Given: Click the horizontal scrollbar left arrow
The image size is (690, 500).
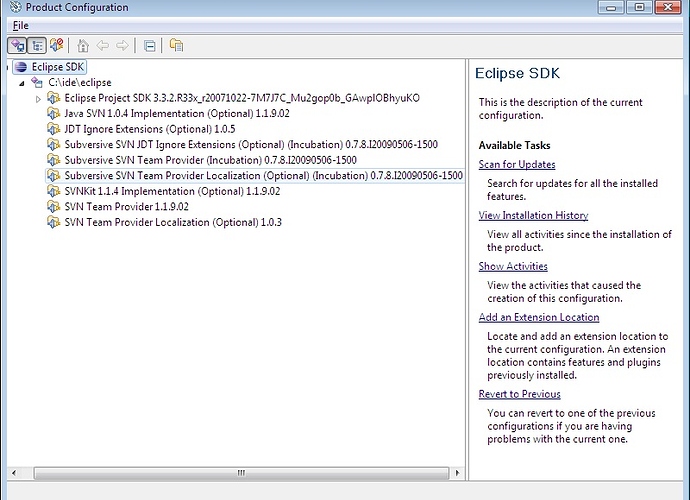Looking at the screenshot, I should 14,473.
